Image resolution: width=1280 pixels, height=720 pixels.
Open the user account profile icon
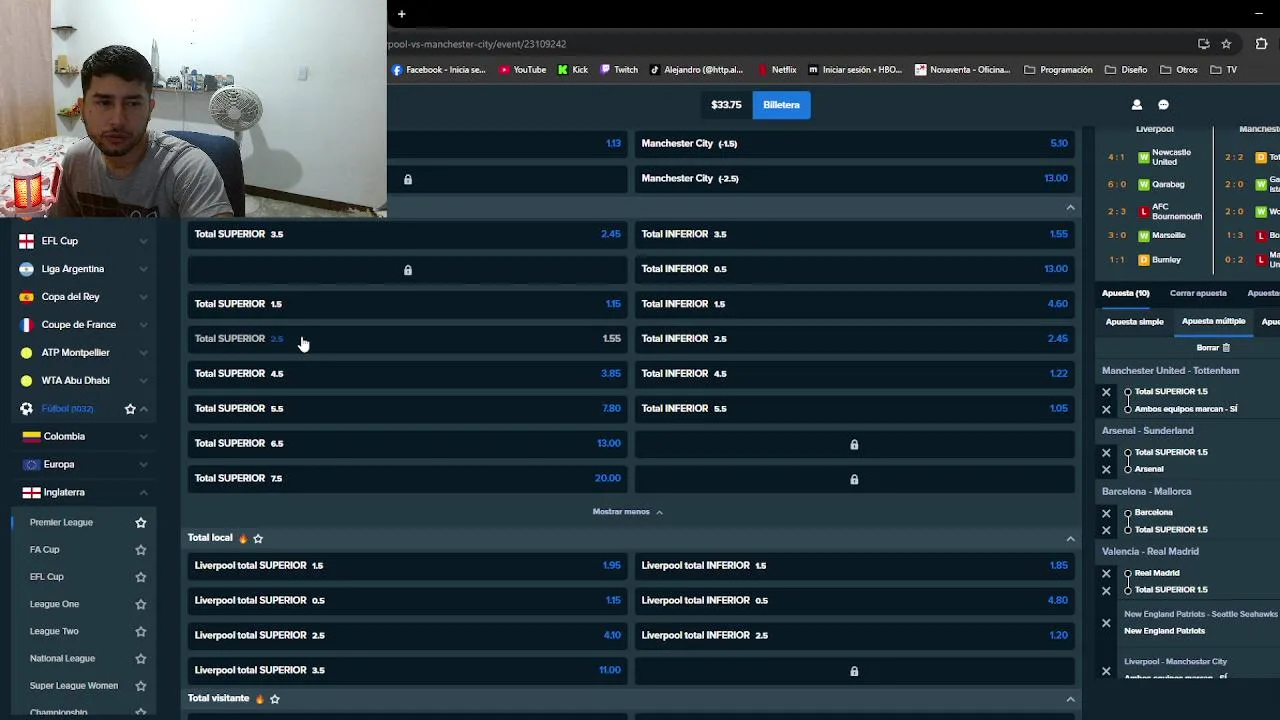tap(1136, 105)
